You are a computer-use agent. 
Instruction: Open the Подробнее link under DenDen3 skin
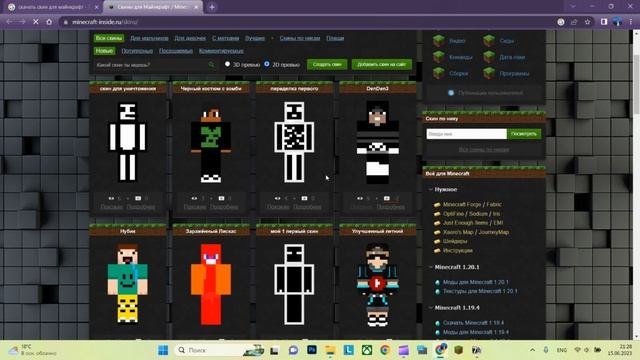click(x=391, y=207)
